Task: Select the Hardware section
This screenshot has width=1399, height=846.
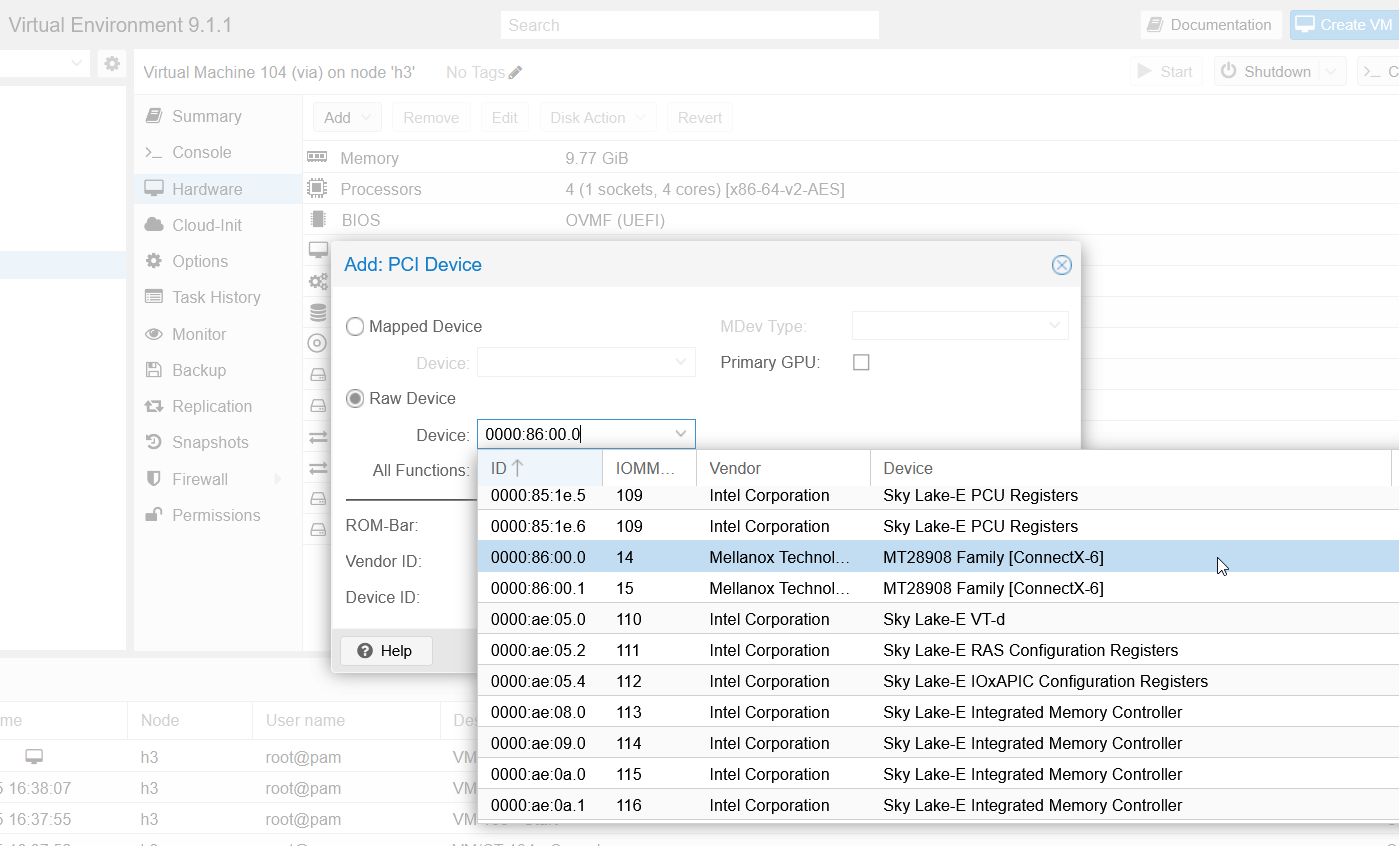Action: point(218,189)
